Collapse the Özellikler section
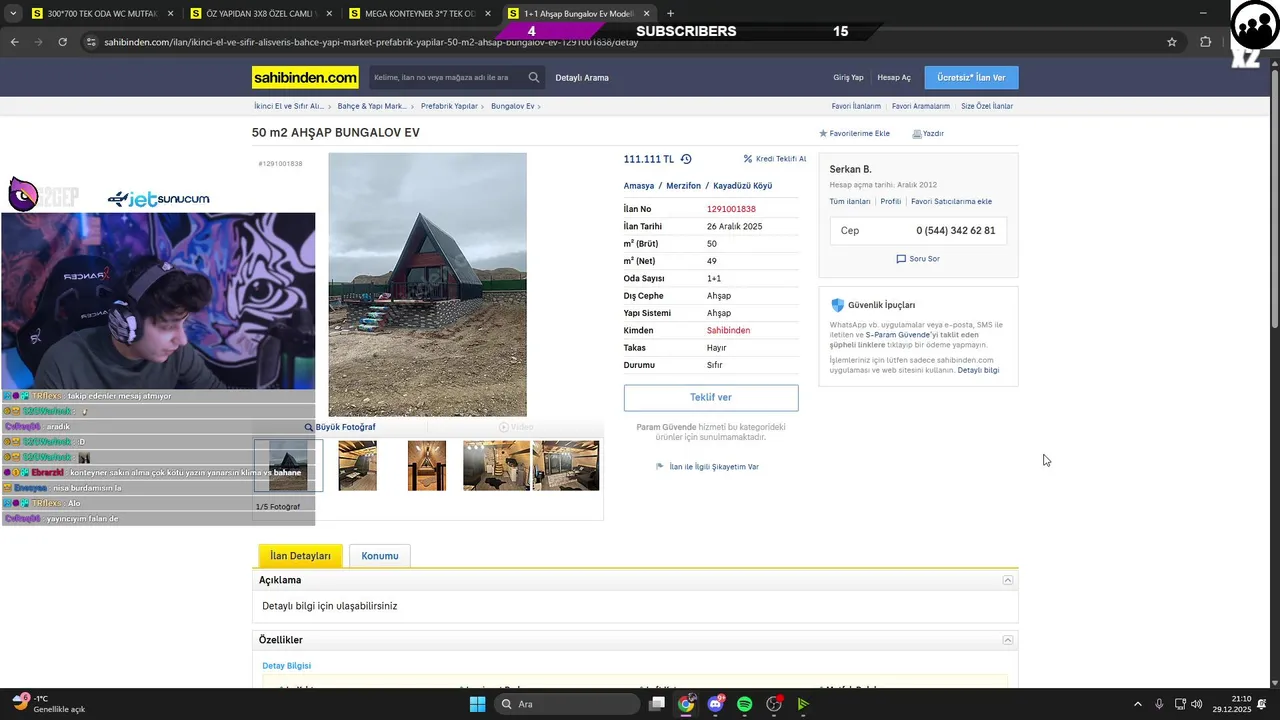The height and width of the screenshot is (720, 1280). 1008,640
